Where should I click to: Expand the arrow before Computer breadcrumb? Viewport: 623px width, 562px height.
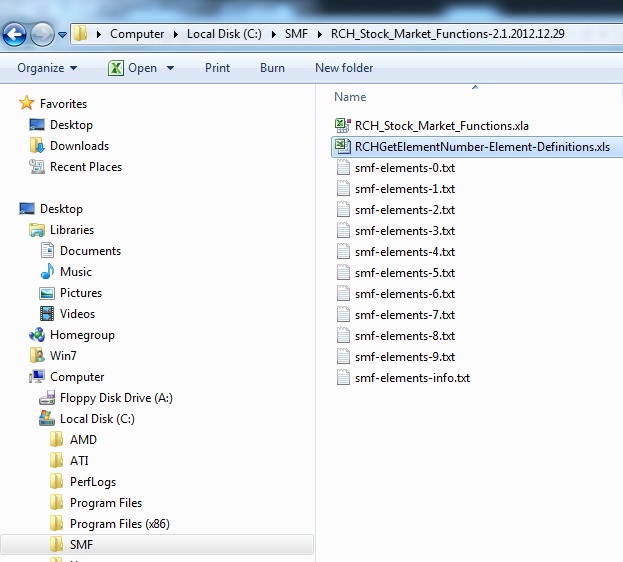click(x=99, y=35)
